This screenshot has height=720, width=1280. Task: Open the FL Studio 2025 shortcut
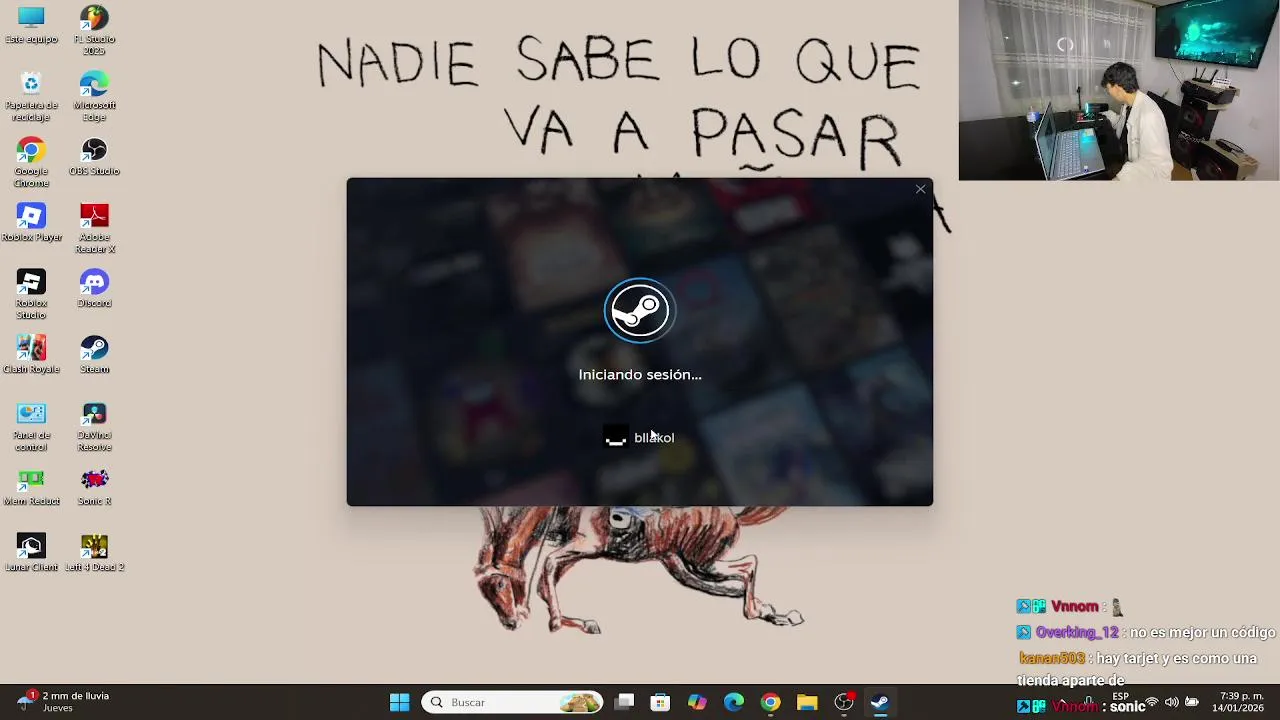[x=94, y=31]
